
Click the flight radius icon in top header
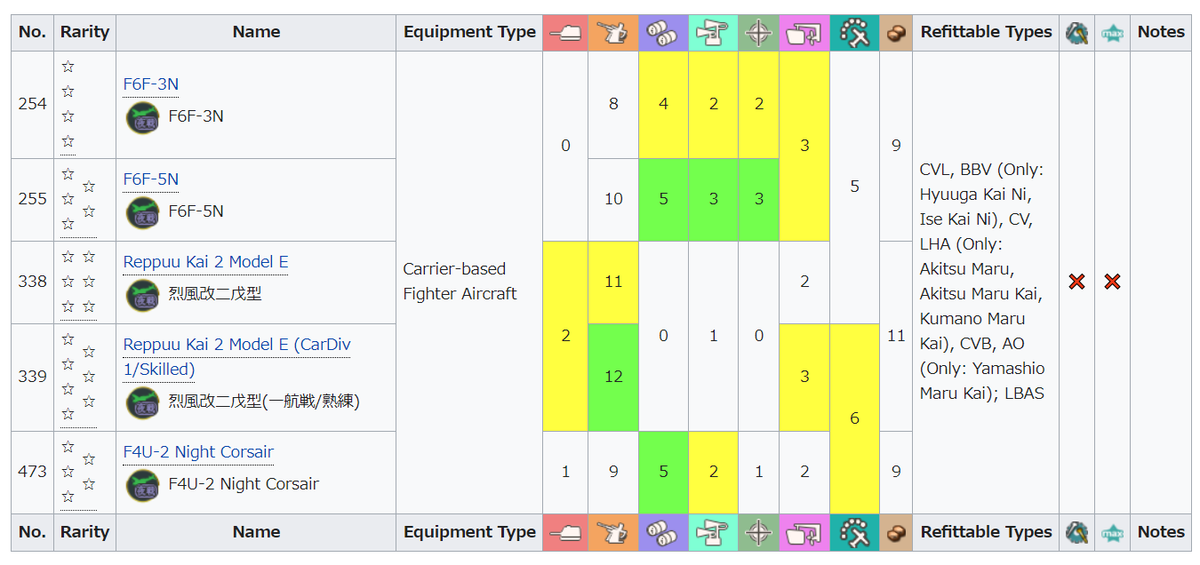tap(854, 32)
